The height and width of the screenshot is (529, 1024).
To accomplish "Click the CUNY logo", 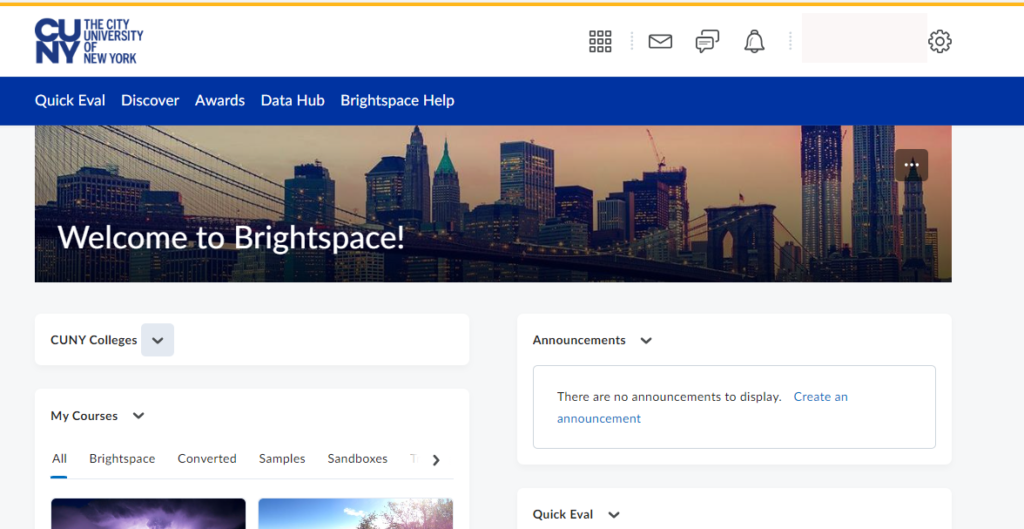I will 89,41.
